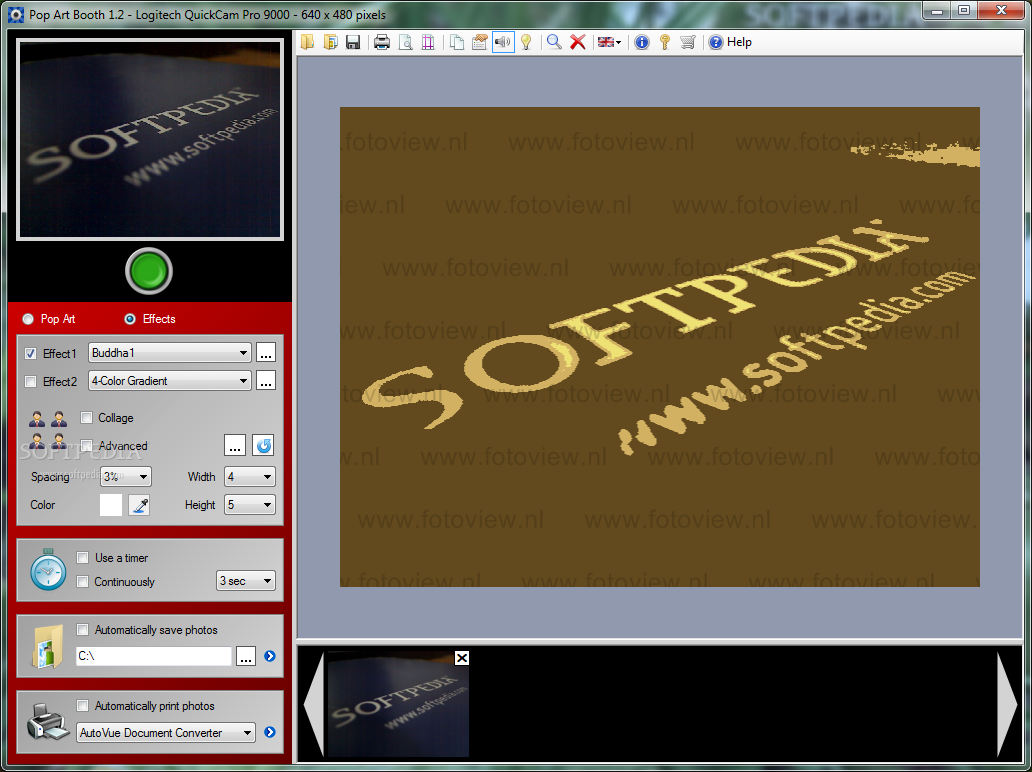This screenshot has width=1032, height=772.
Task: Pick a color with the eyedropper icon
Action: coord(139,505)
